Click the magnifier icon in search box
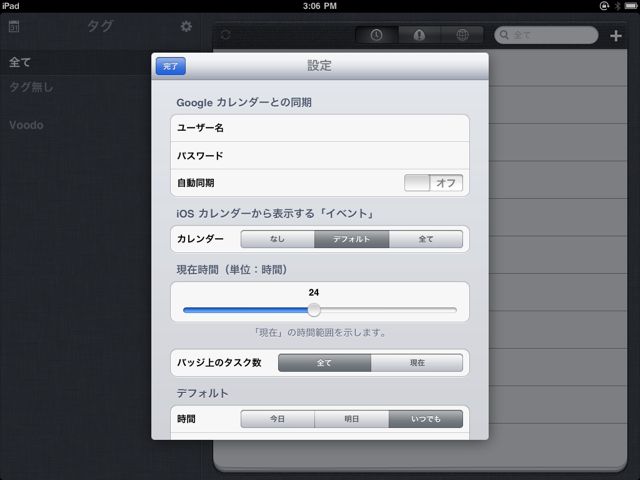The height and width of the screenshot is (480, 640). tap(504, 35)
